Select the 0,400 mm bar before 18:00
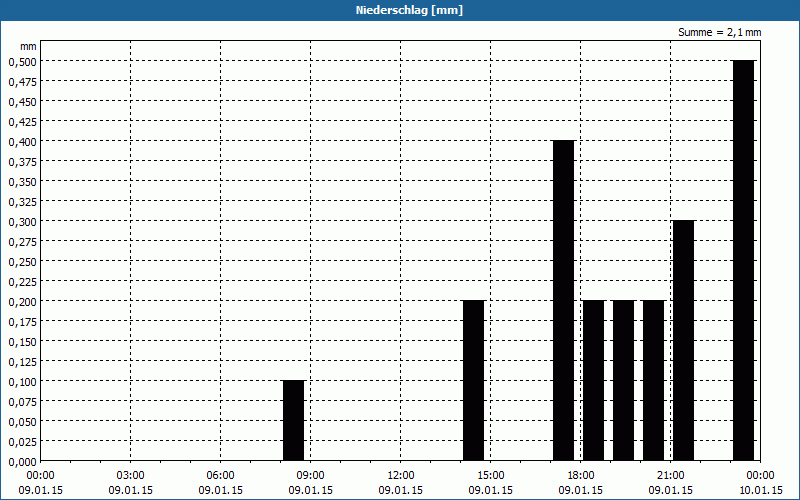The image size is (800, 500). [564, 301]
